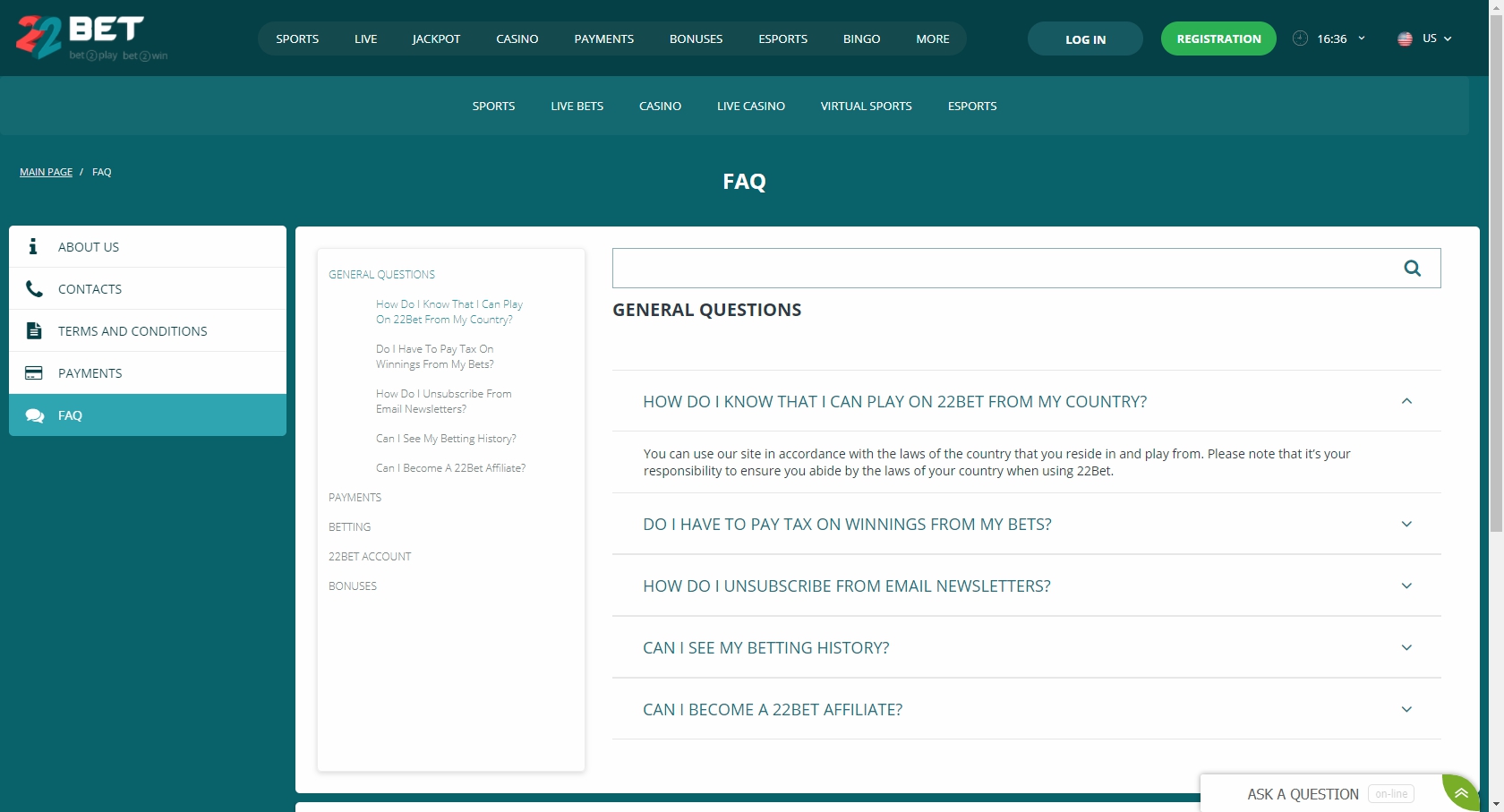Click 'Do I Have To Pay Tax' index link

coord(435,356)
